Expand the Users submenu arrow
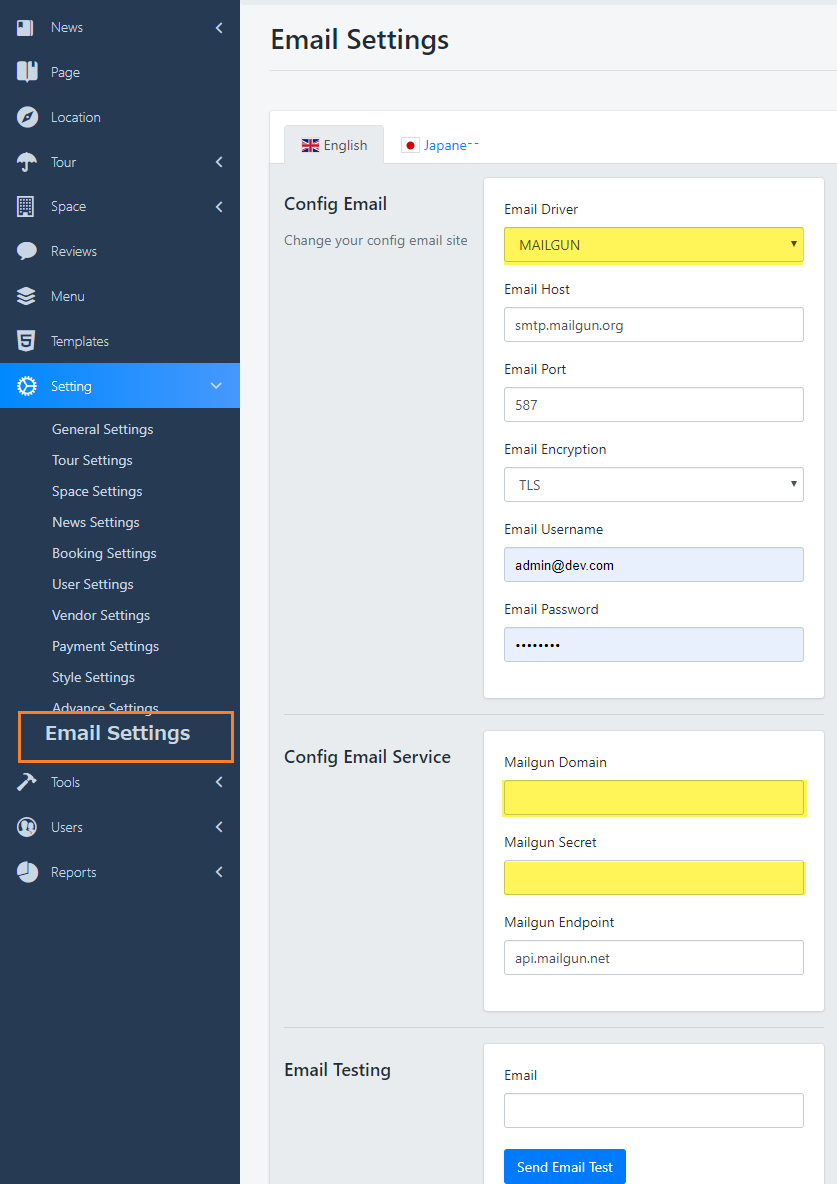The width and height of the screenshot is (837, 1184). (x=219, y=827)
